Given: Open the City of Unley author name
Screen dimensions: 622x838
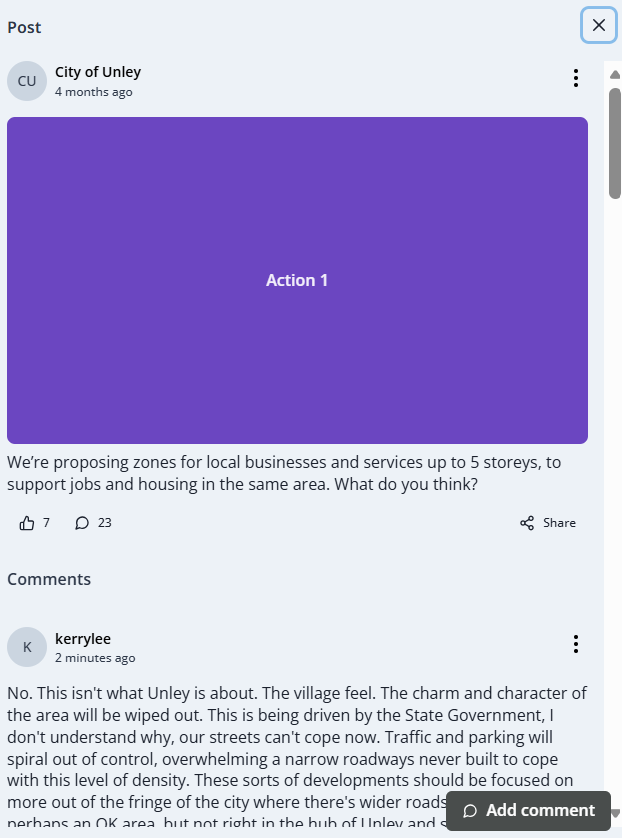Looking at the screenshot, I should point(98,72).
